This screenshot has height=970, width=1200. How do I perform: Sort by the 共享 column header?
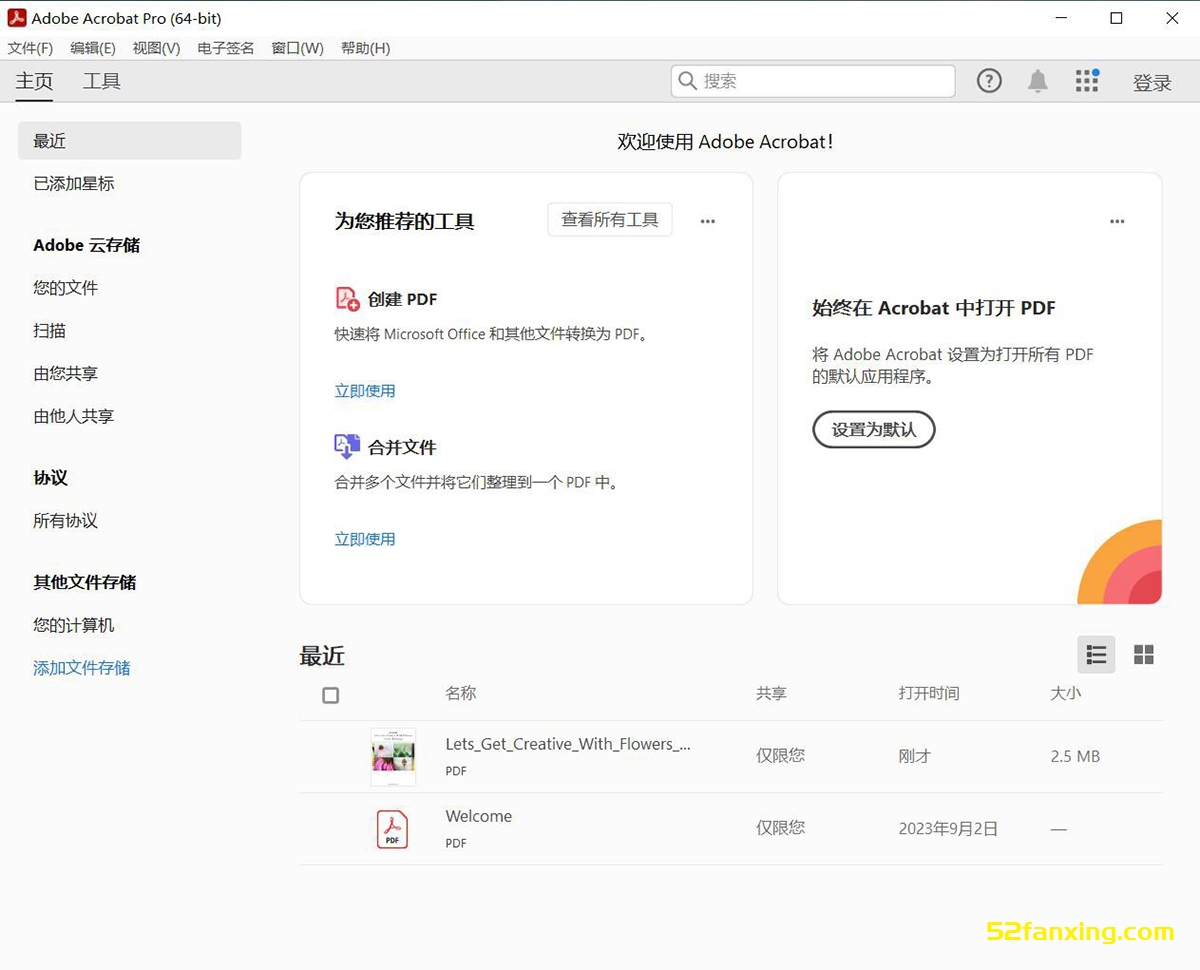(x=771, y=693)
